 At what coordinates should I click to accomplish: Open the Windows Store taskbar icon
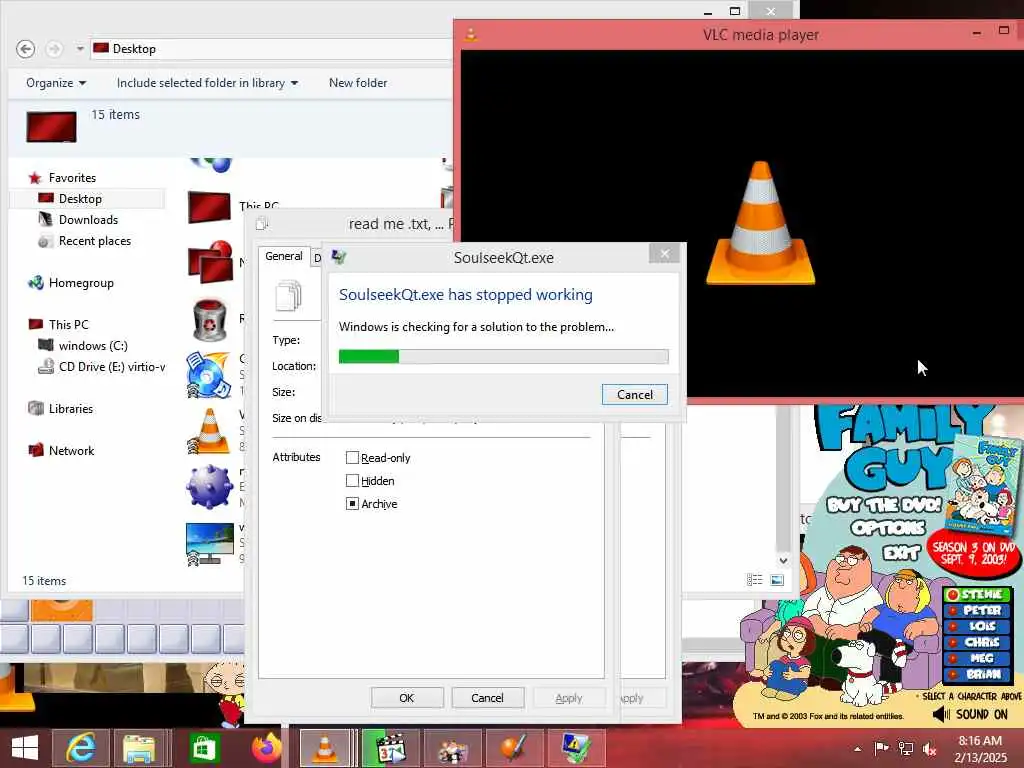(x=204, y=748)
